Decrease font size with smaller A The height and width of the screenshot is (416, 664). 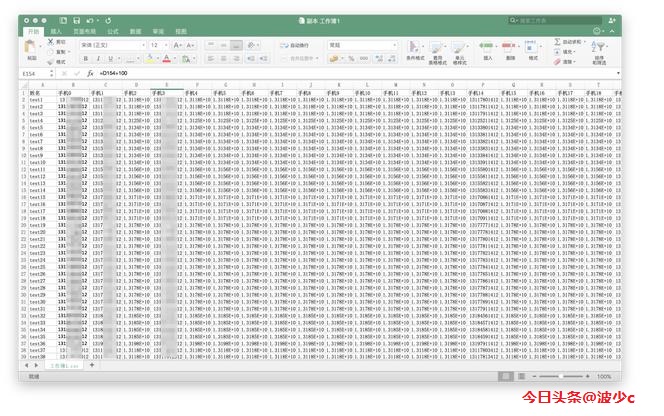tap(191, 45)
